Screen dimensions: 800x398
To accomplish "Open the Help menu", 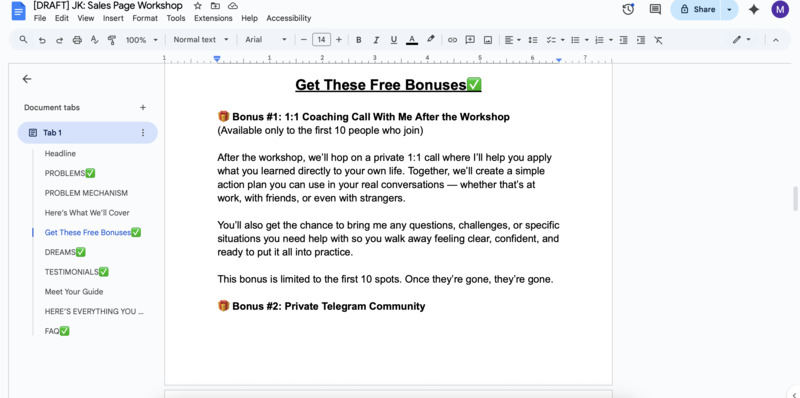I will 249,18.
